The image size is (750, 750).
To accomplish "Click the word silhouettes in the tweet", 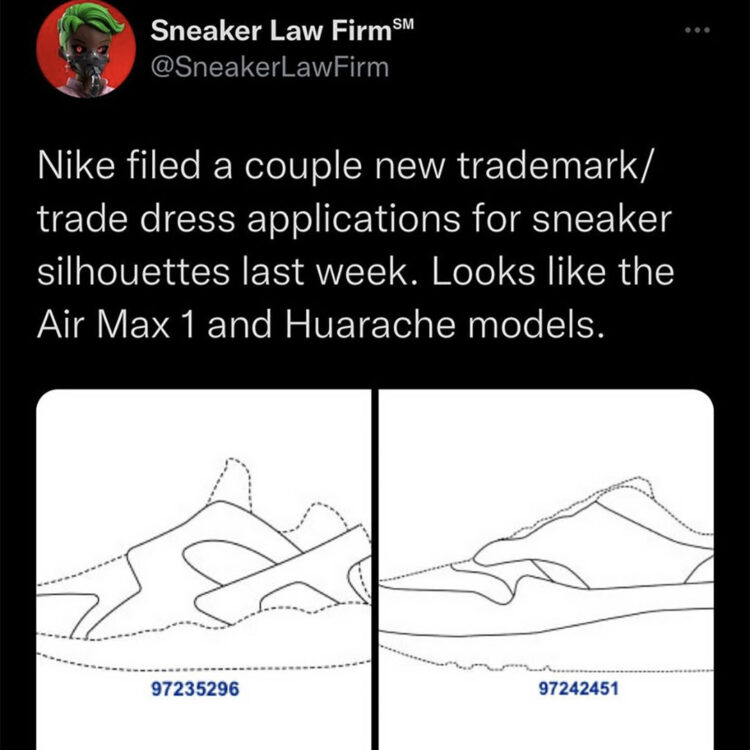I will click(133, 272).
